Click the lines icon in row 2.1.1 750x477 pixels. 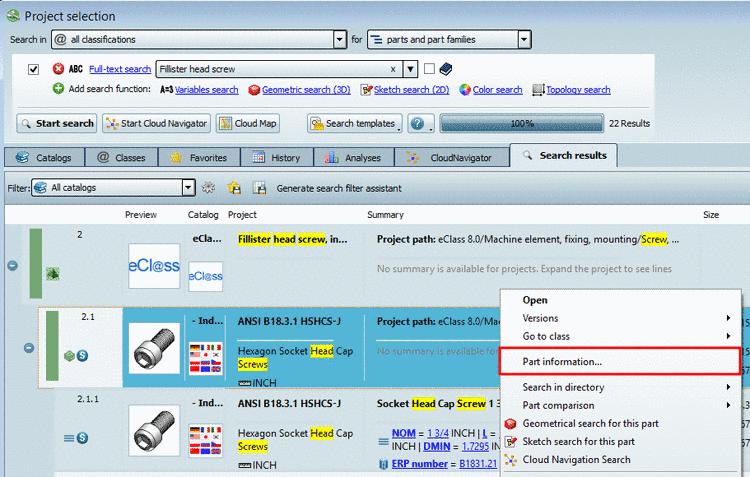69,438
